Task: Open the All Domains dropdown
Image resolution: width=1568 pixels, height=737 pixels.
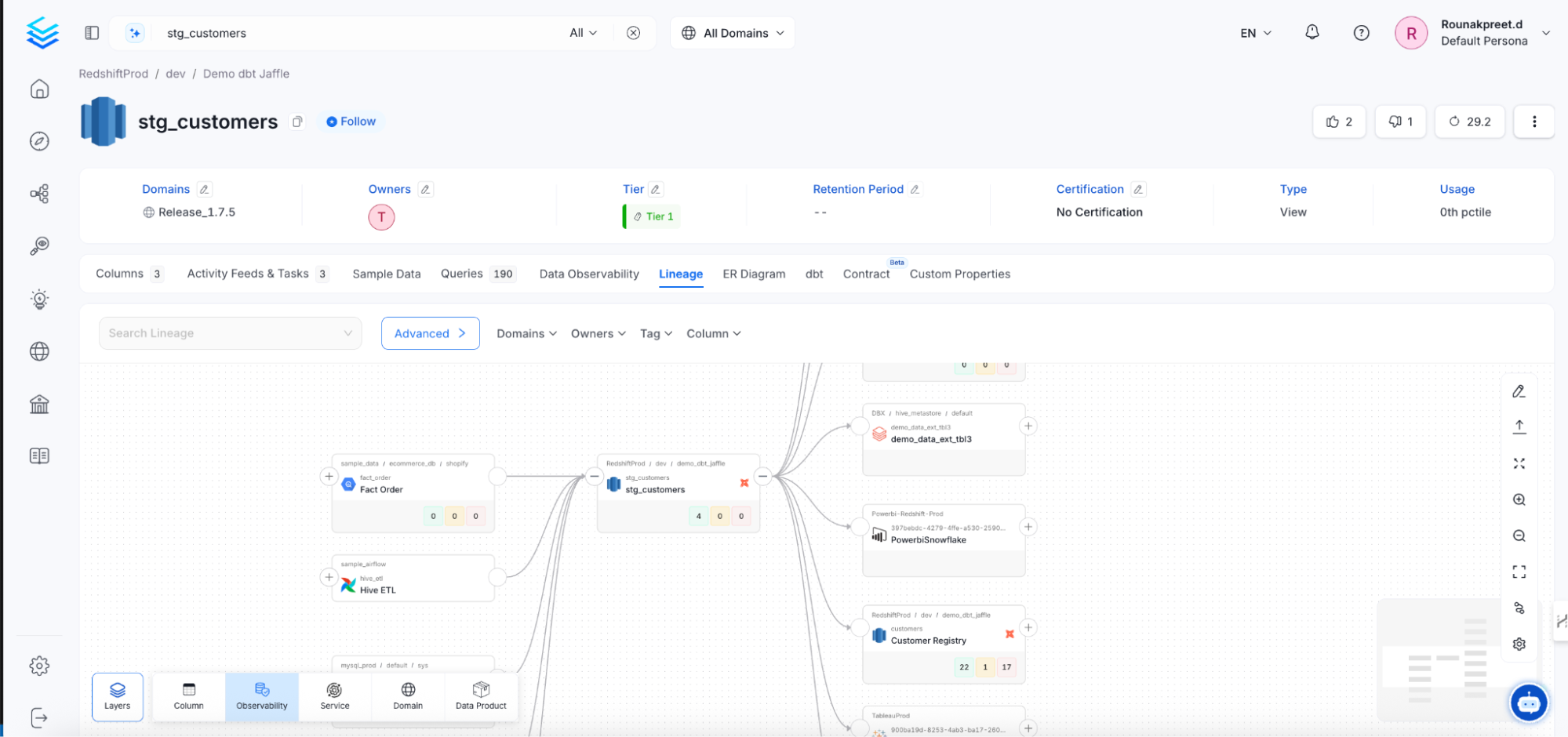Action: [731, 32]
